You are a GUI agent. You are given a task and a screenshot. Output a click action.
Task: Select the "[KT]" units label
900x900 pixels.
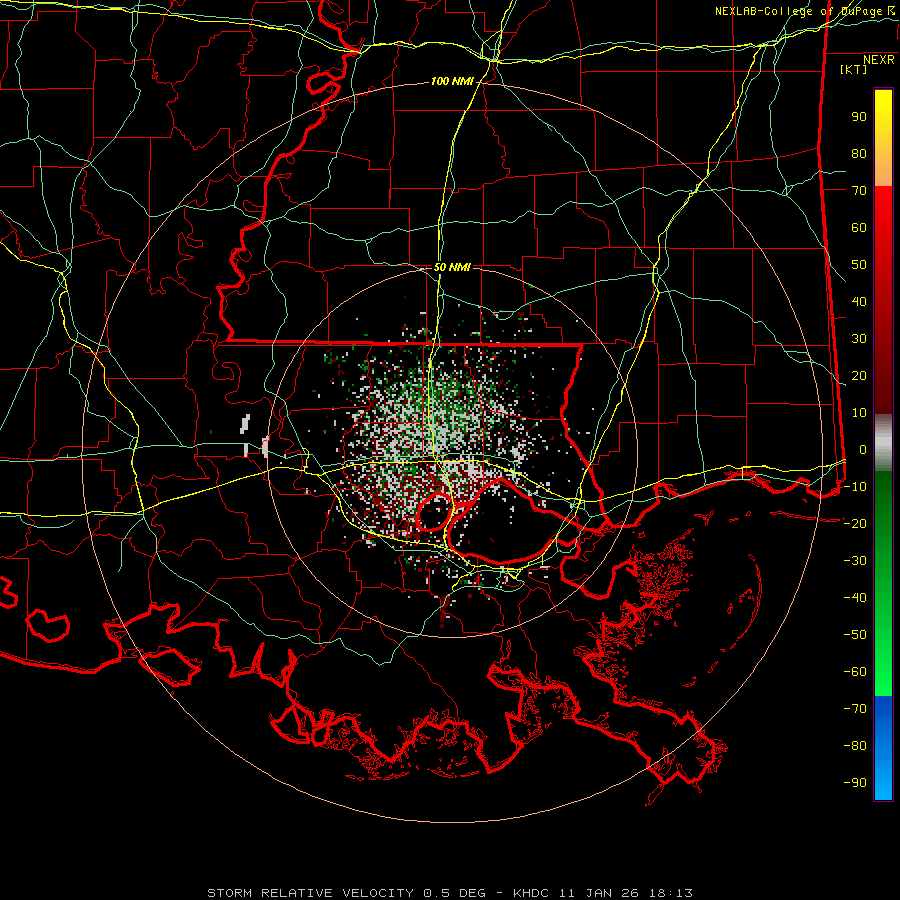854,69
